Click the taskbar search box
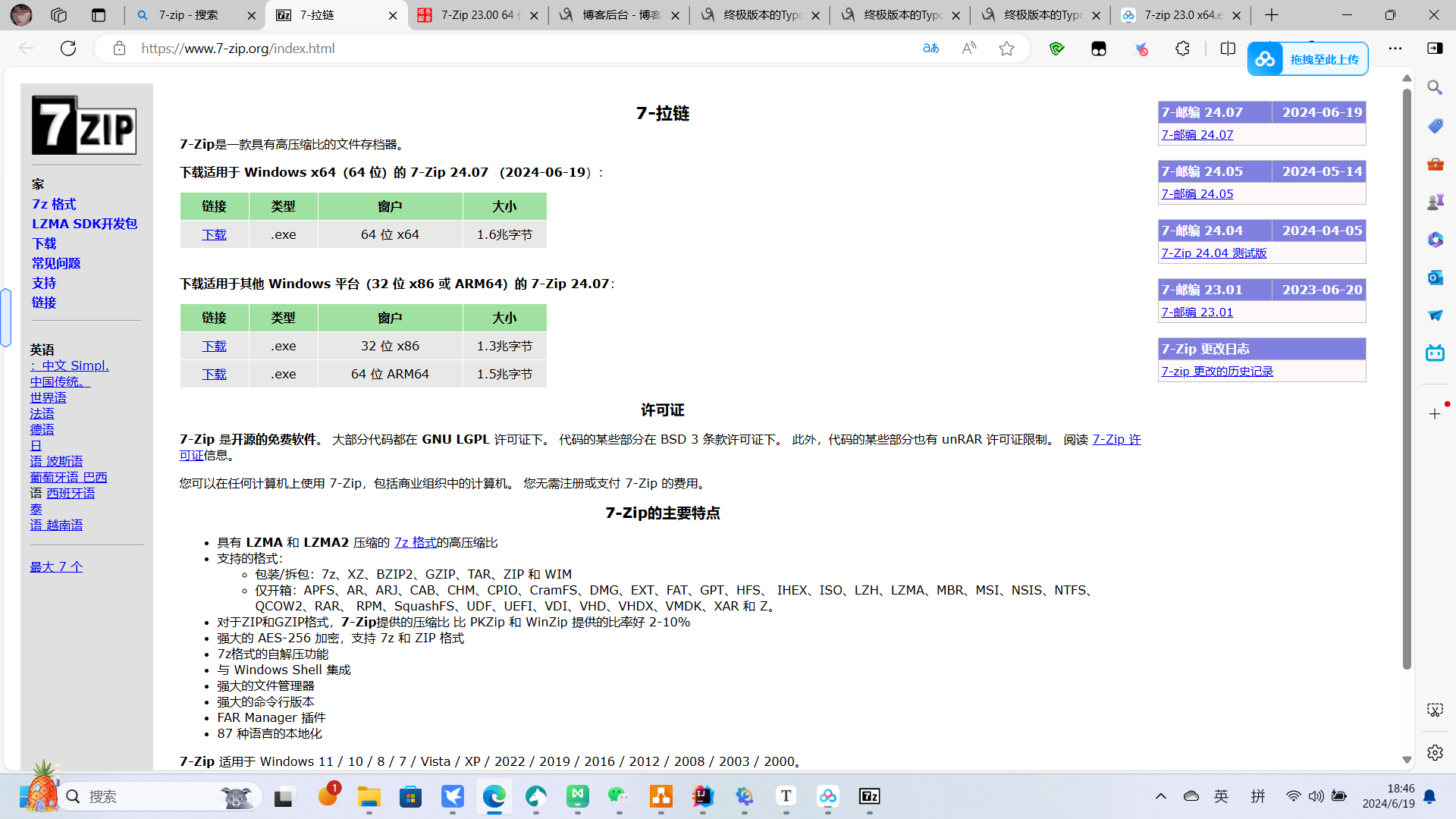 (159, 796)
